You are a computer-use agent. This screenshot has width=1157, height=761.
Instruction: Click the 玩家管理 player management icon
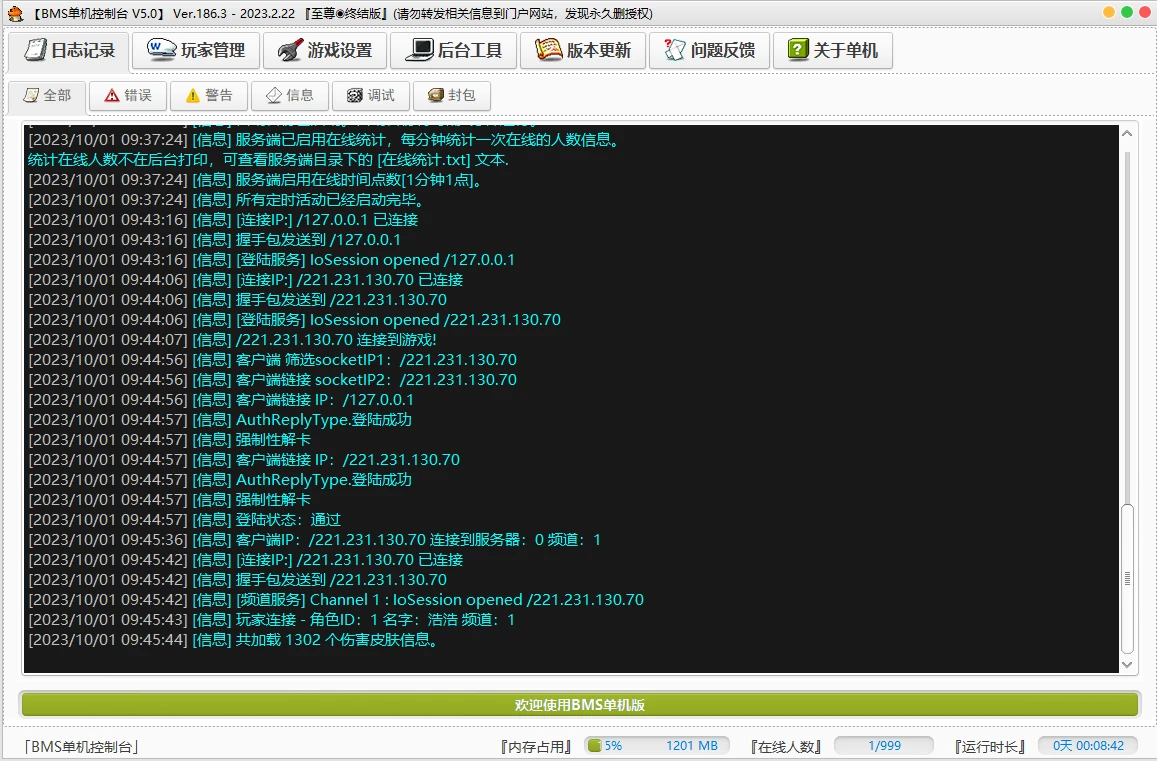(161, 50)
